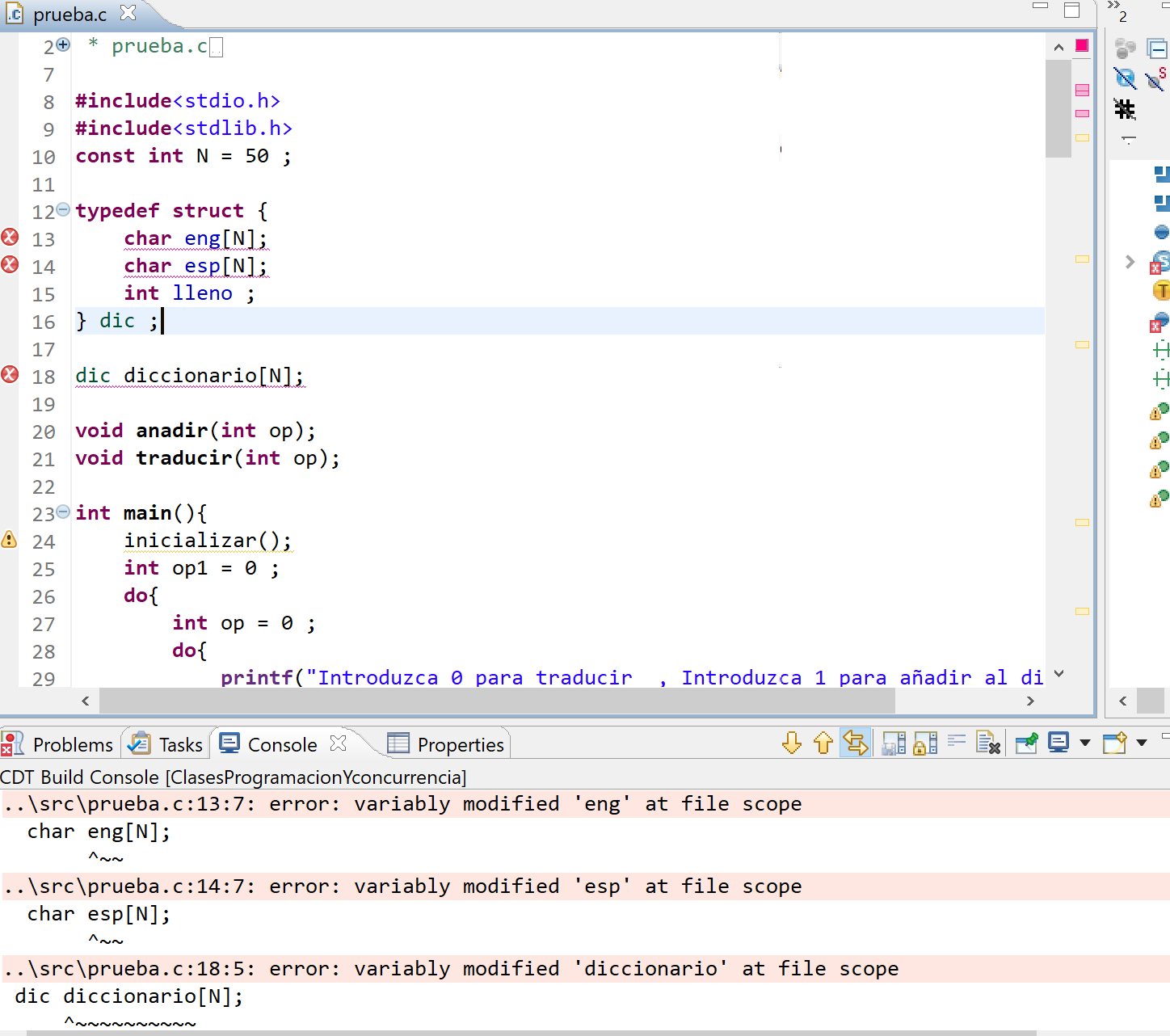Click the 'anadir' function prototype name

click(x=172, y=431)
